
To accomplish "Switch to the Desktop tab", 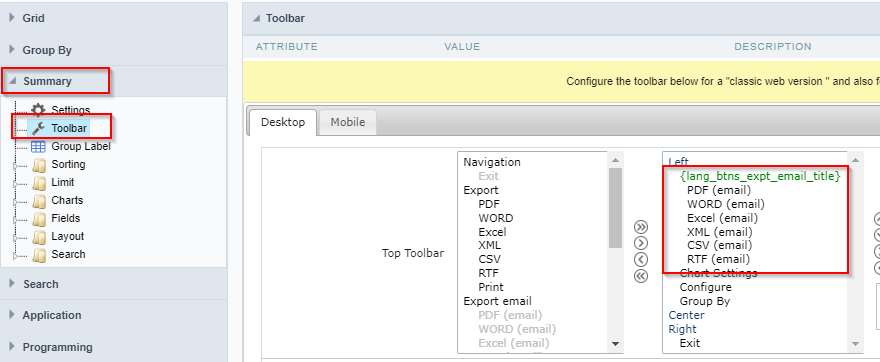I will click(x=283, y=122).
